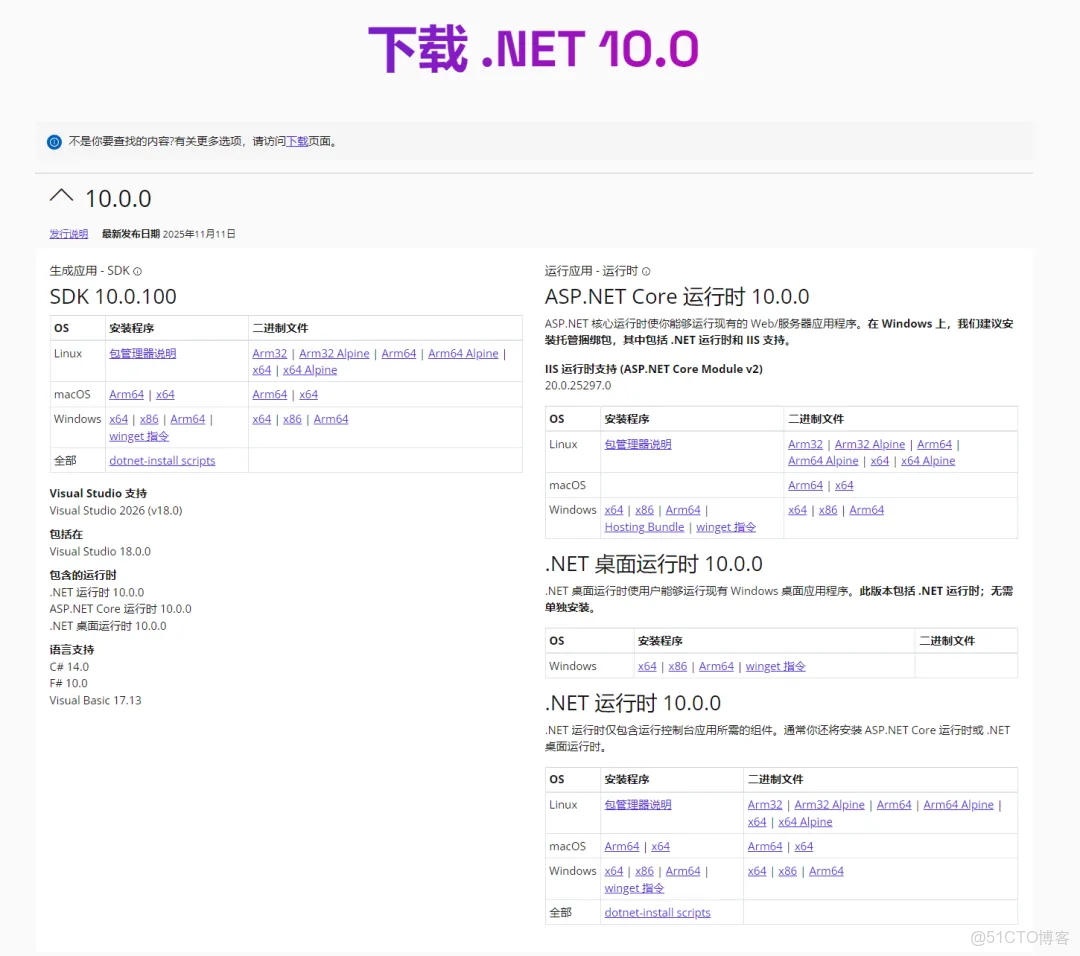Open dotnet-install scripts in the .NET 运行时 table
The height and width of the screenshot is (956, 1080).
coord(657,912)
